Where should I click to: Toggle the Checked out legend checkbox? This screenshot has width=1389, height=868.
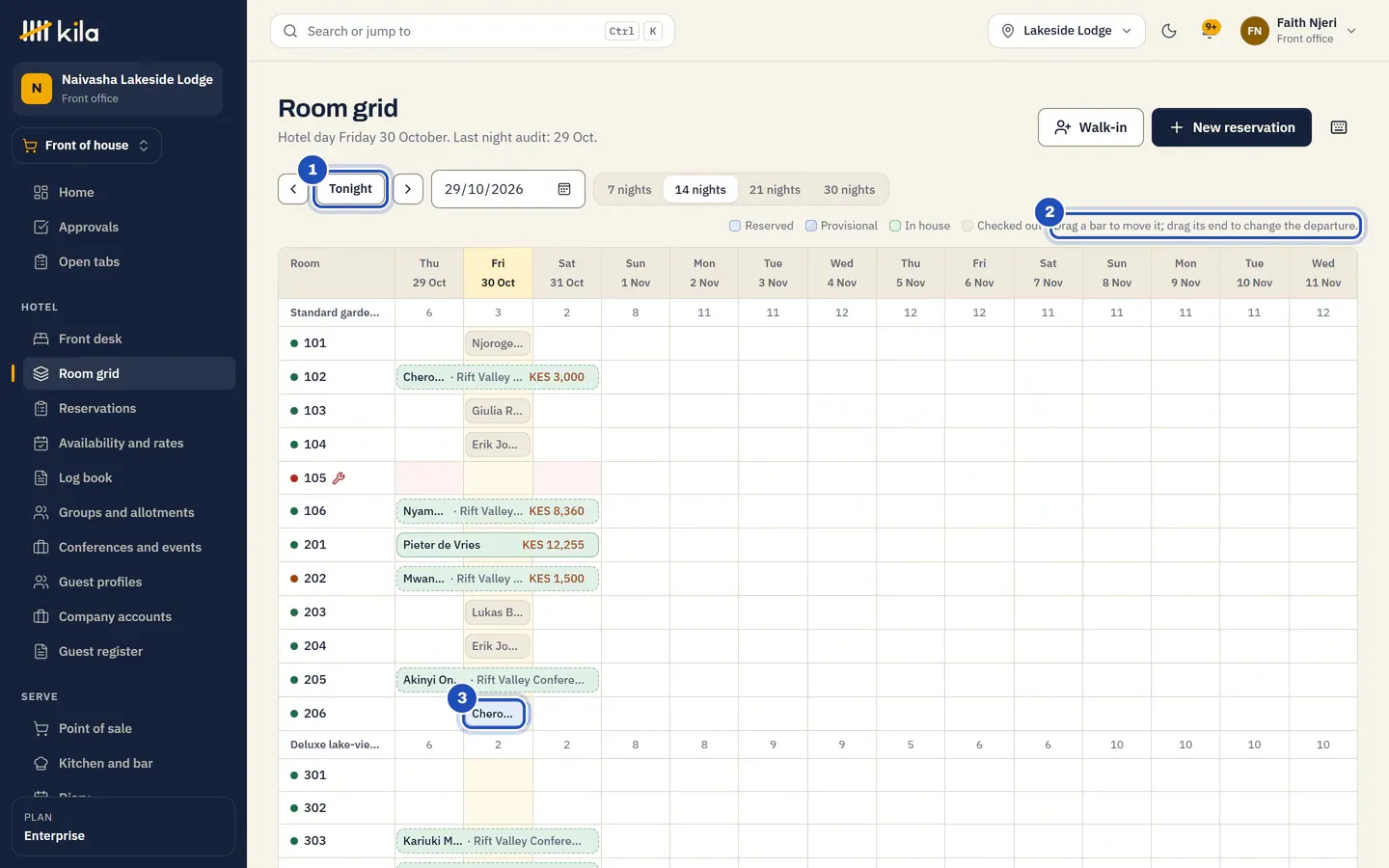(x=967, y=226)
